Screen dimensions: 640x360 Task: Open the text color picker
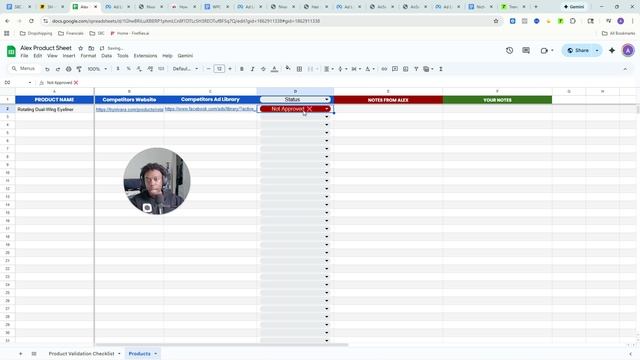(x=274, y=69)
